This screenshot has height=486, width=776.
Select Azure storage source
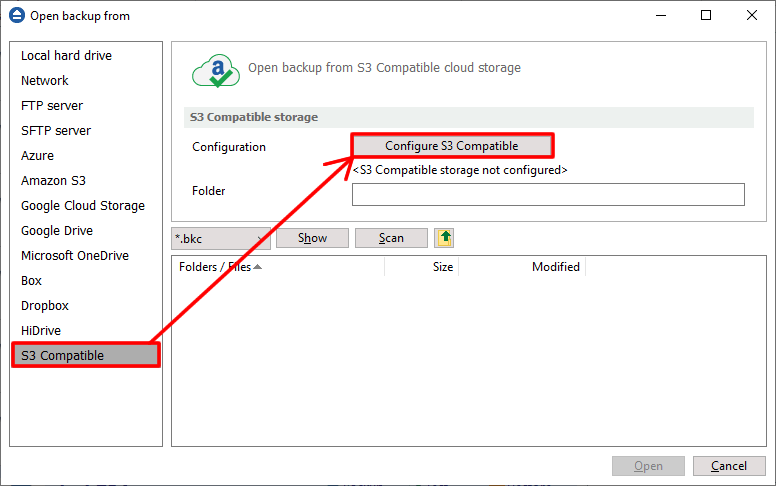click(x=38, y=156)
